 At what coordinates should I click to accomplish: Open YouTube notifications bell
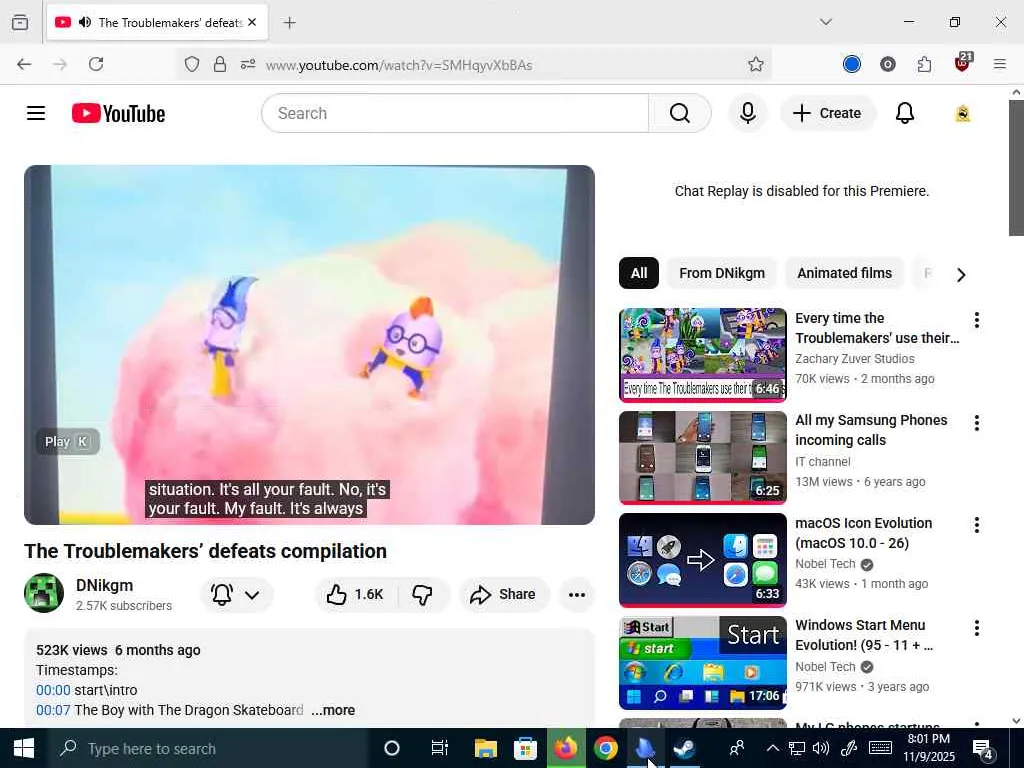[x=904, y=113]
